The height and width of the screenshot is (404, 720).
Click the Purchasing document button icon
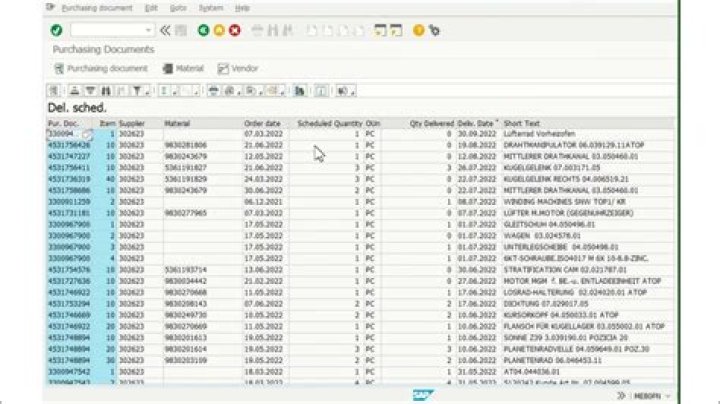click(59, 69)
